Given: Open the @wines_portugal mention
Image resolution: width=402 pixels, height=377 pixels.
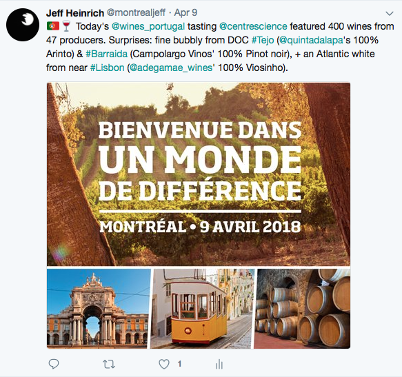Looking at the screenshot, I should click(x=148, y=26).
